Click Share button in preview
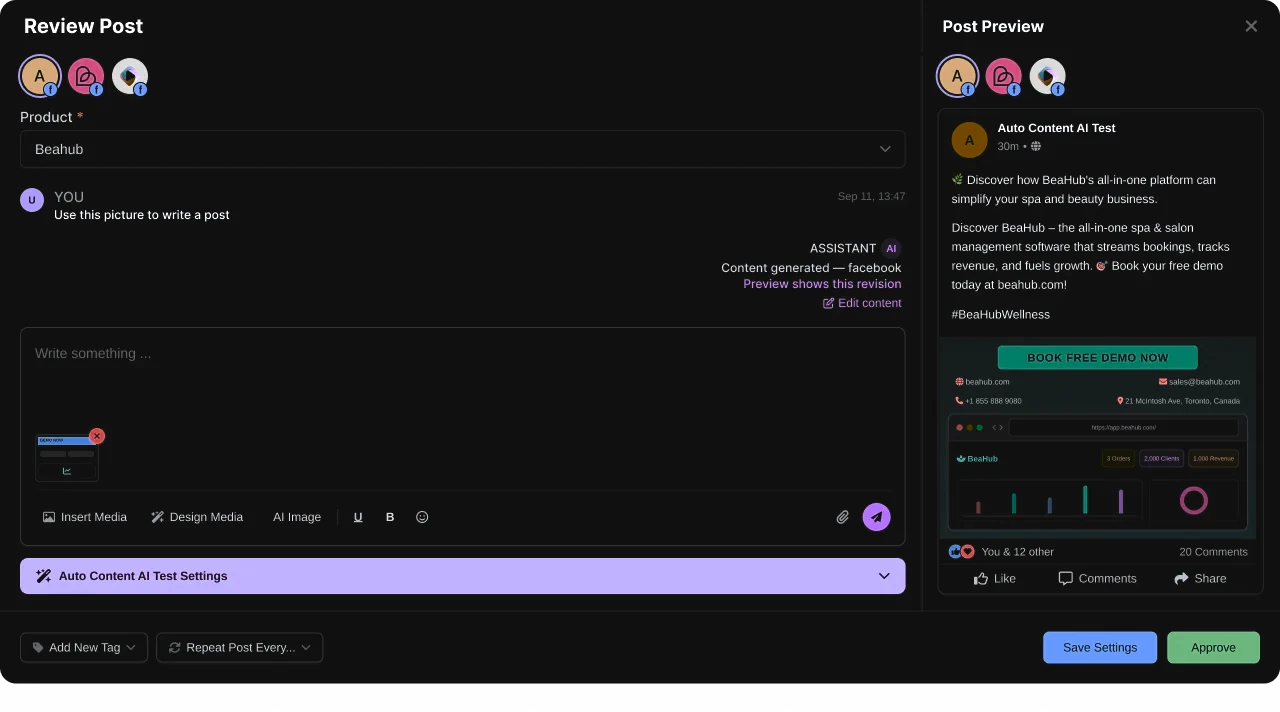This screenshot has width=1280, height=712. pos(1200,578)
